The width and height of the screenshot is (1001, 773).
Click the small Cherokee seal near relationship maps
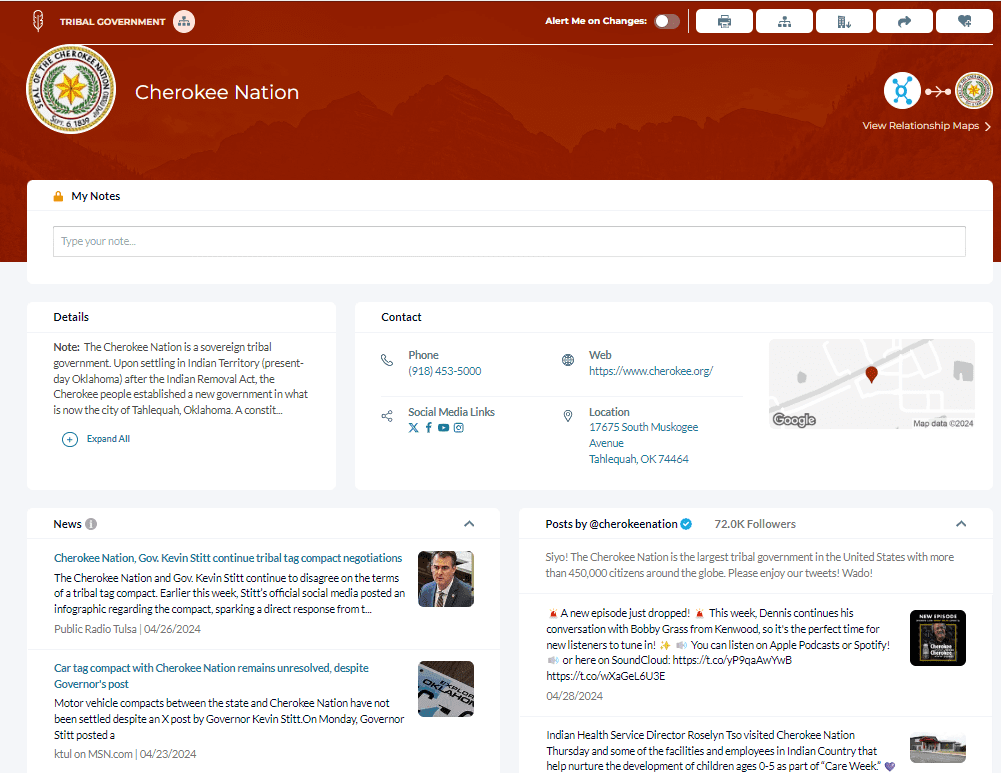(x=974, y=91)
